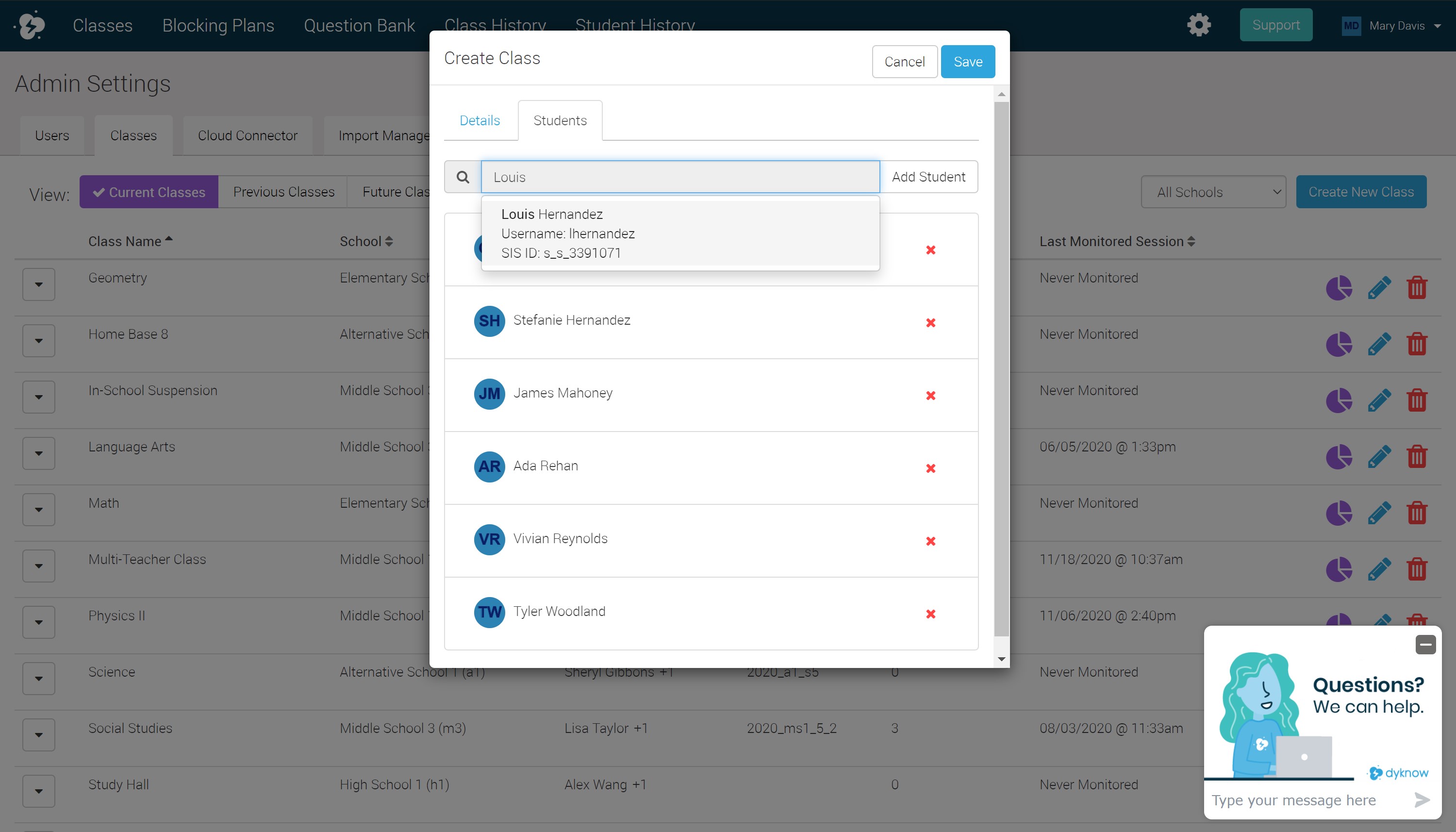Expand the Geometry class row
Image resolution: width=1456 pixels, height=832 pixels.
(x=38, y=284)
